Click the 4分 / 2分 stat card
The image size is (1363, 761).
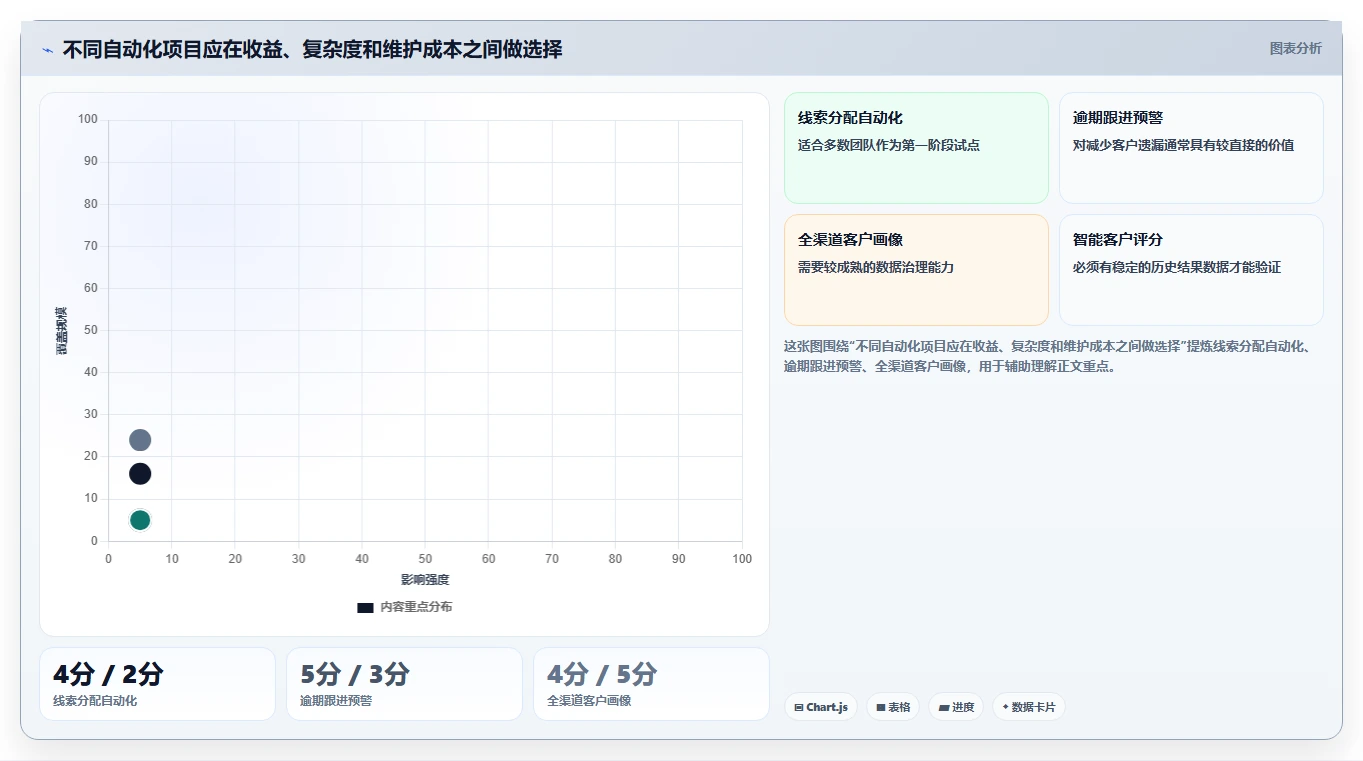157,684
